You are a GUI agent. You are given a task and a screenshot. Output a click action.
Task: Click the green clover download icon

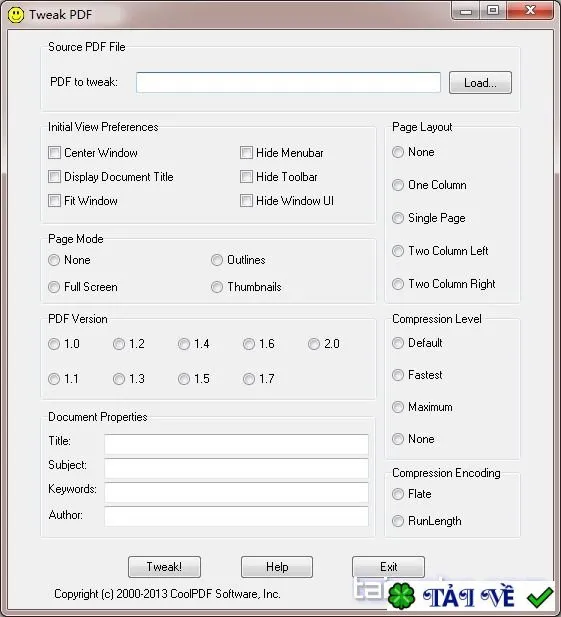pyautogui.click(x=401, y=596)
